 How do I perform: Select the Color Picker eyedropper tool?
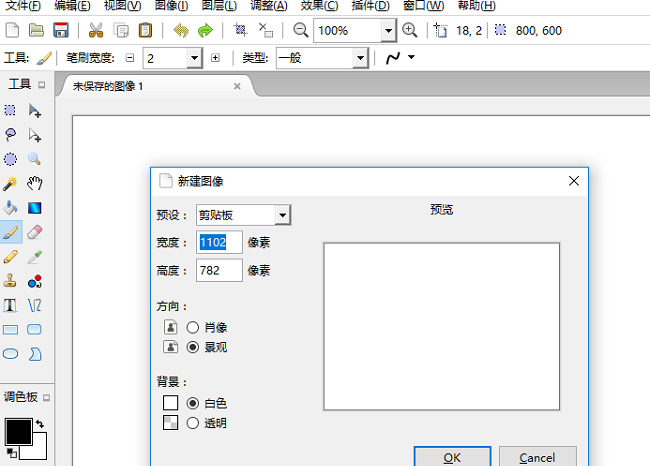pos(34,257)
